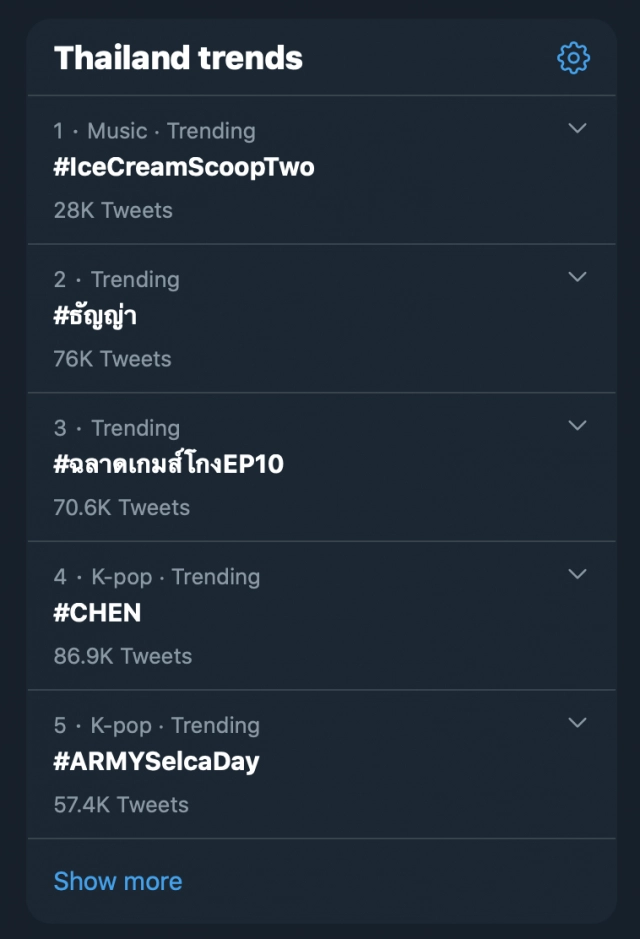The width and height of the screenshot is (640, 939).
Task: Open Twitter trends settings gear
Action: [573, 57]
